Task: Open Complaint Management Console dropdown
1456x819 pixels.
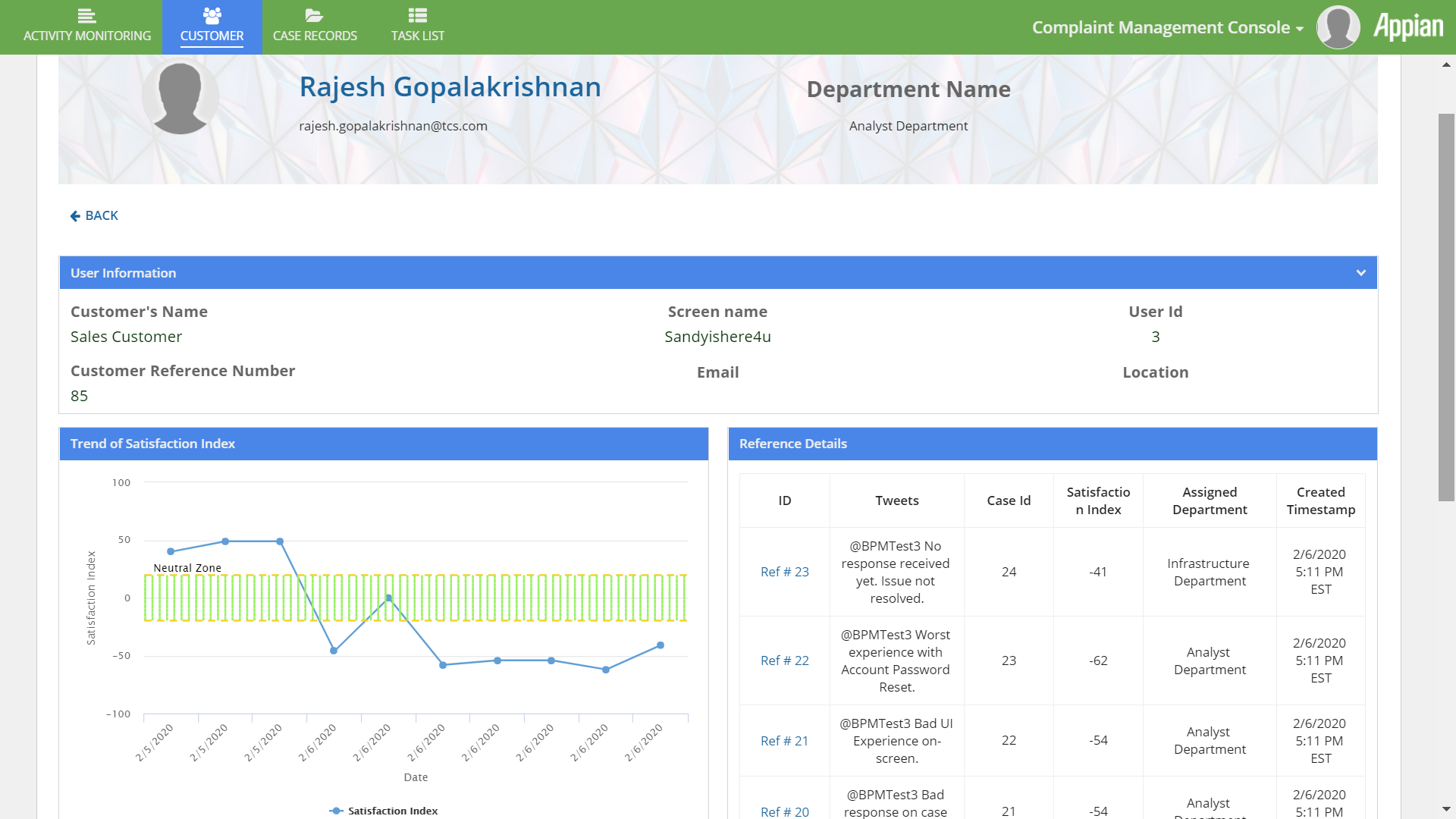Action: [1167, 27]
